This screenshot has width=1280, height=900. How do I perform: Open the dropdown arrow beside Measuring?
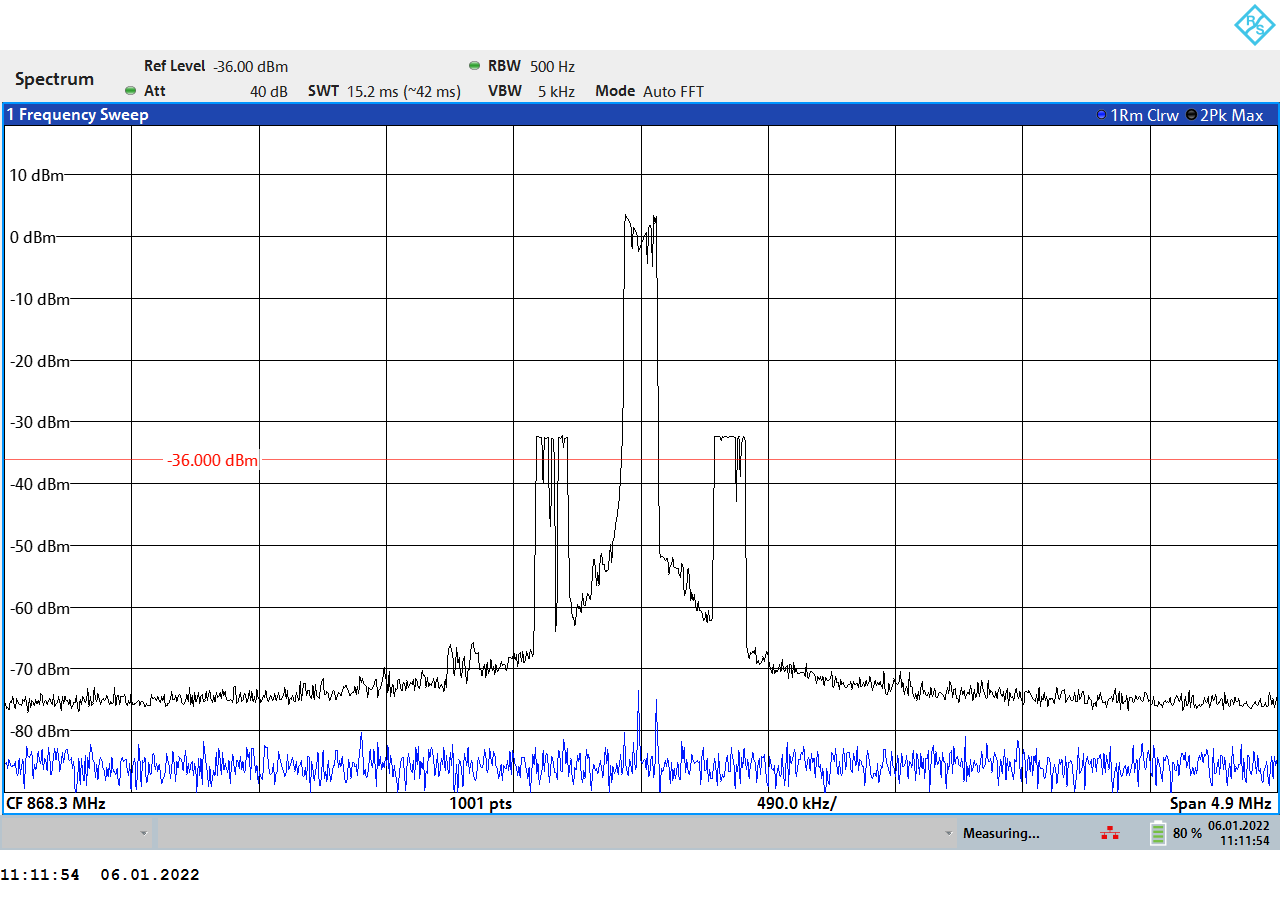948,832
